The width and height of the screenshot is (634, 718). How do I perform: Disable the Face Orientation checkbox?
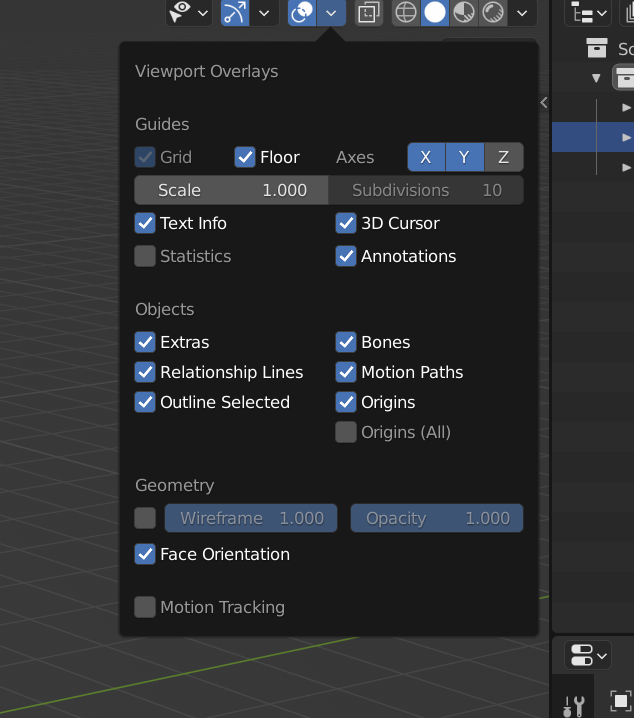click(145, 554)
